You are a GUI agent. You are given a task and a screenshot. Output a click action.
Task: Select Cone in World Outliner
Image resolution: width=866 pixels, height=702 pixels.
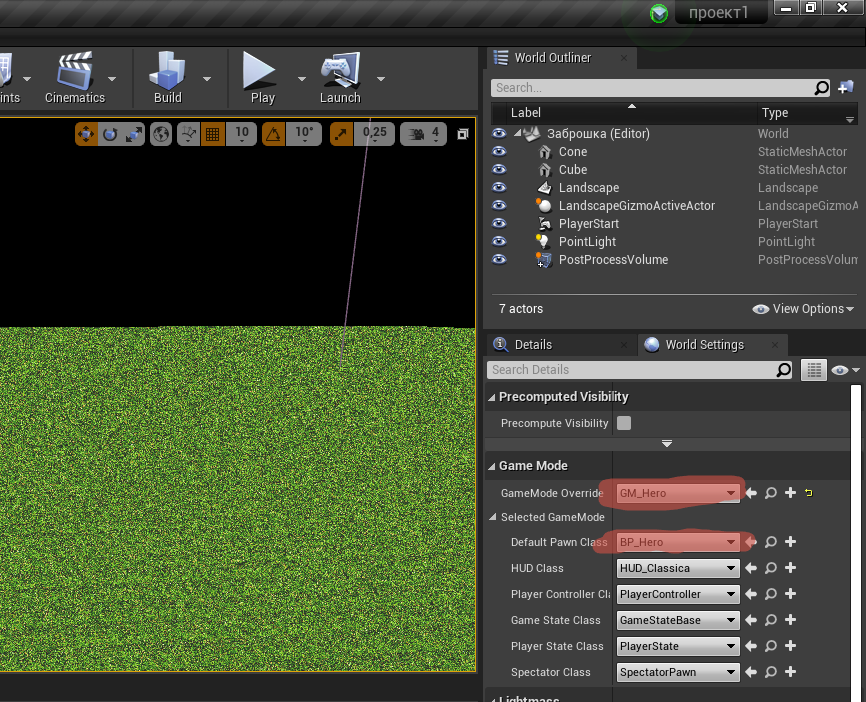point(573,151)
